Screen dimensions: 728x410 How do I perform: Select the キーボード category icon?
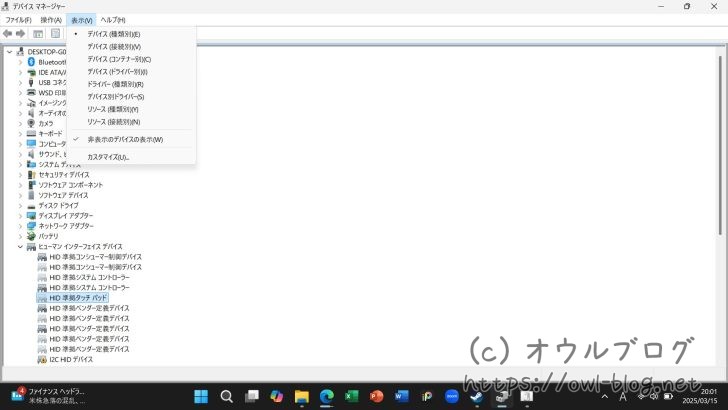31,133
